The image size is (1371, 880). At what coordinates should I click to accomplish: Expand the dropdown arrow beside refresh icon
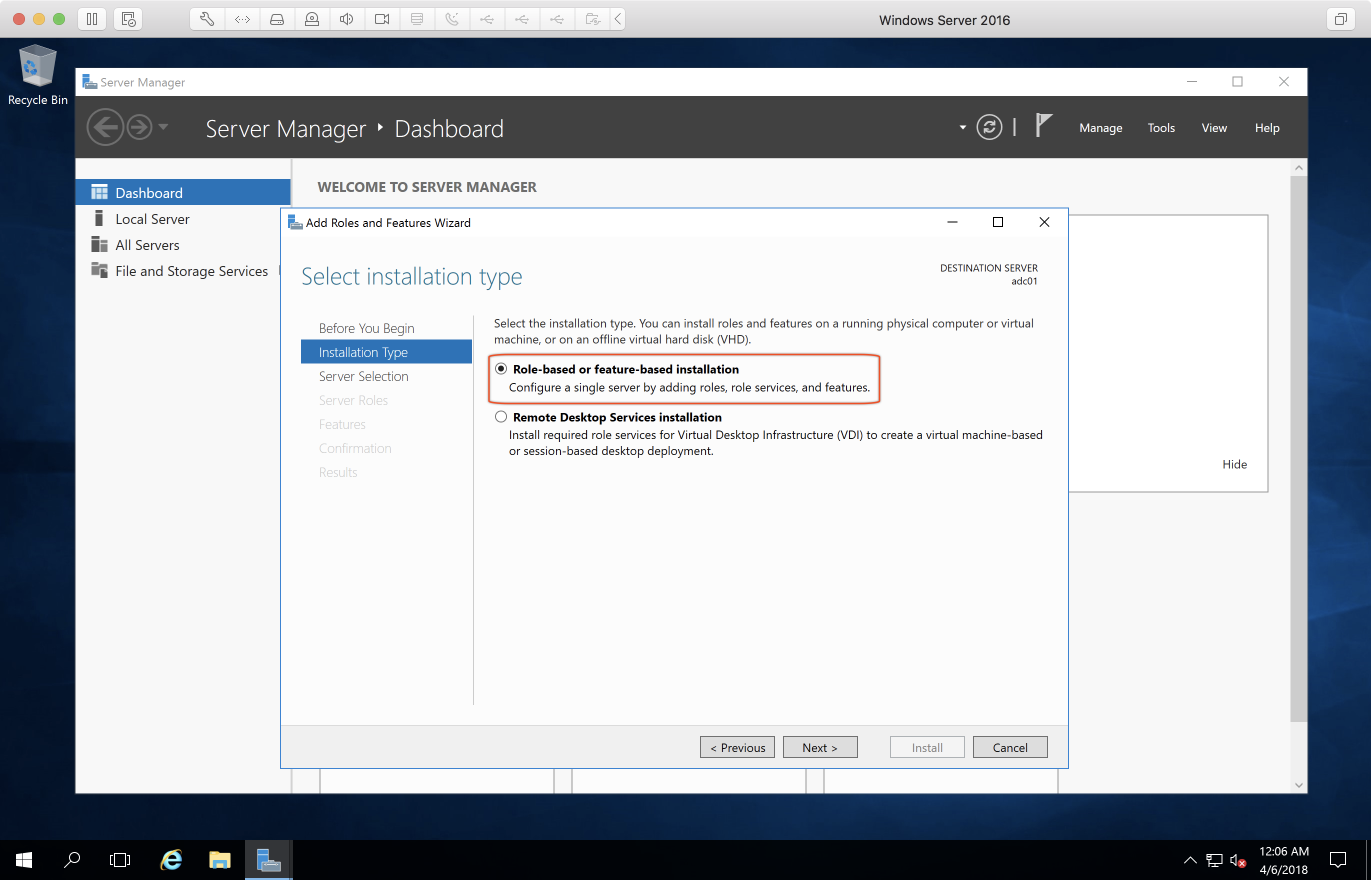click(963, 128)
